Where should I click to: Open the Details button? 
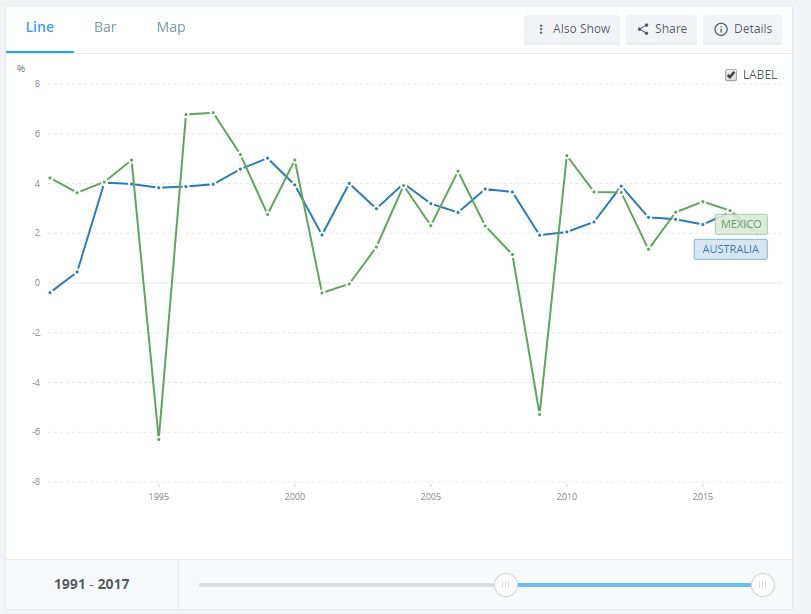click(x=742, y=29)
